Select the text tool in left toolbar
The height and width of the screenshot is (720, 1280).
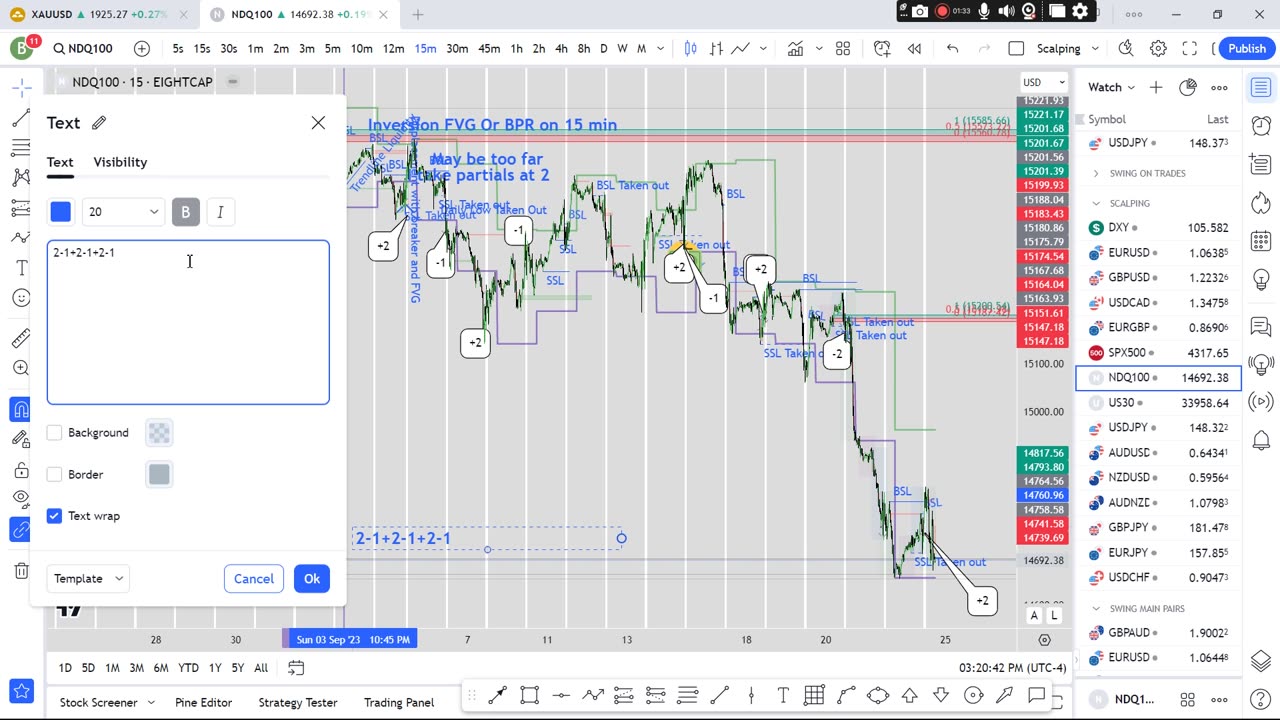pyautogui.click(x=21, y=267)
